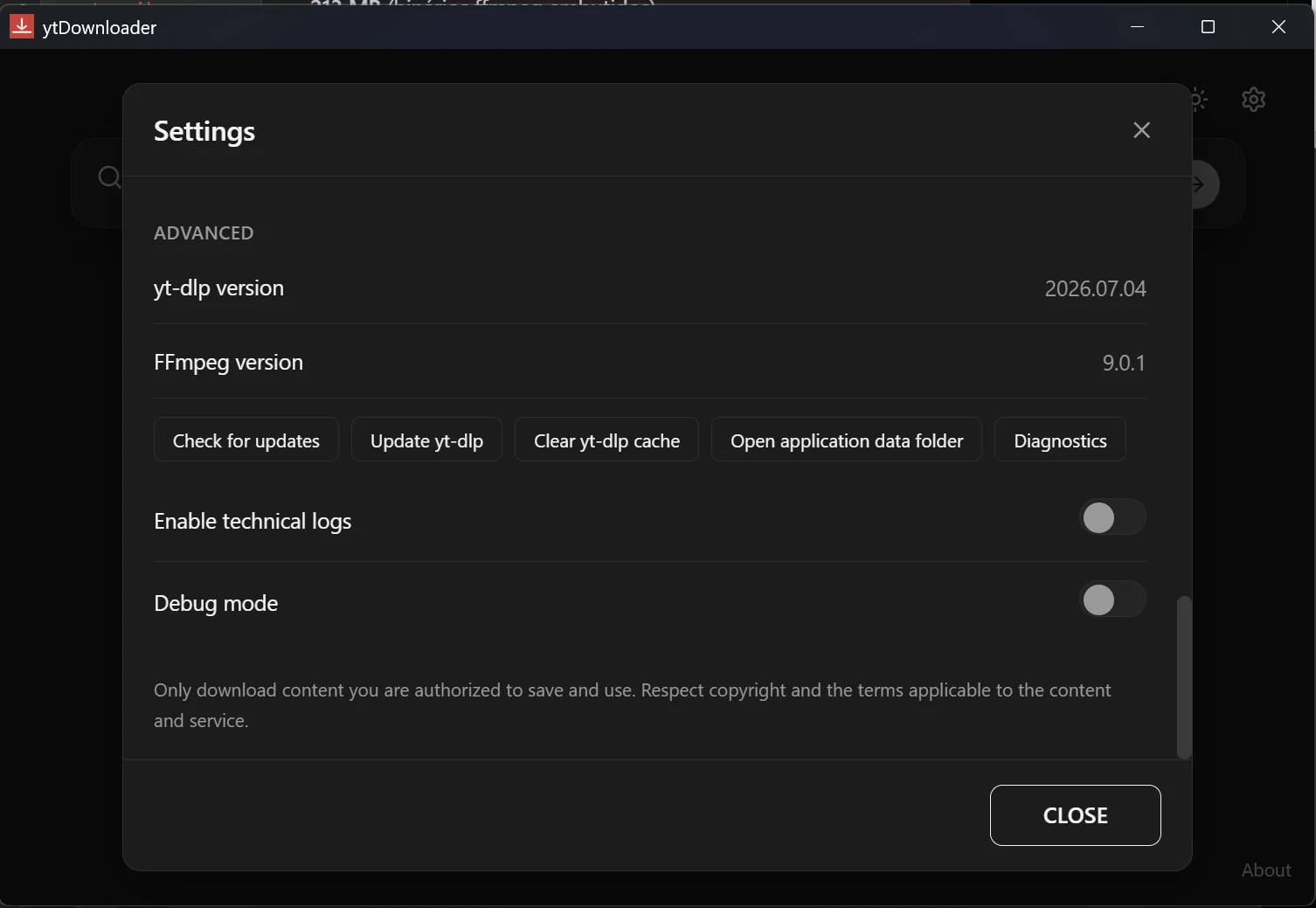This screenshot has width=1316, height=908.
Task: Click the 'Enable technical logs' label
Action: (x=253, y=522)
